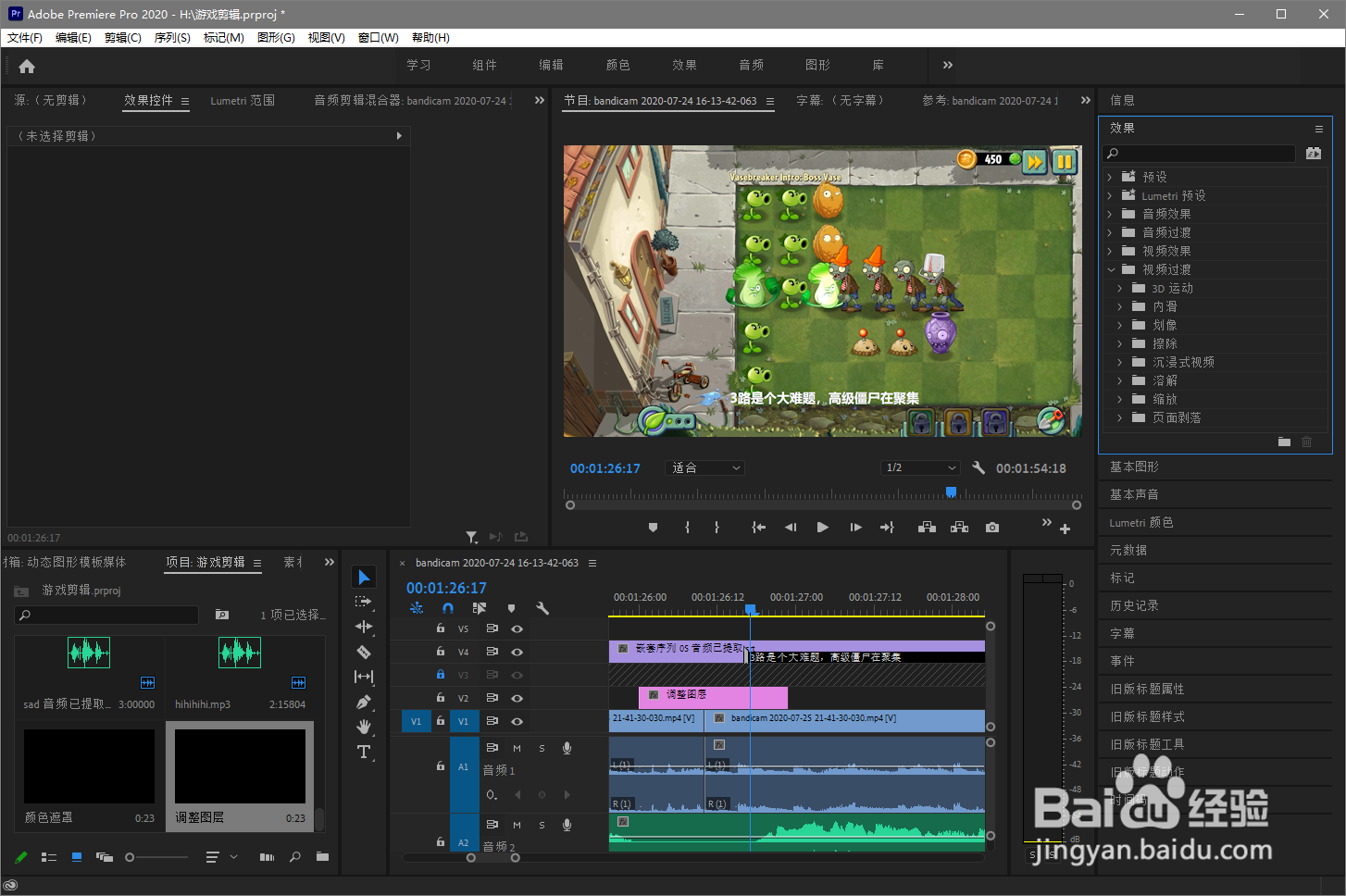Select the Razor tool
Screen dimensions: 1346x896
pos(364,652)
